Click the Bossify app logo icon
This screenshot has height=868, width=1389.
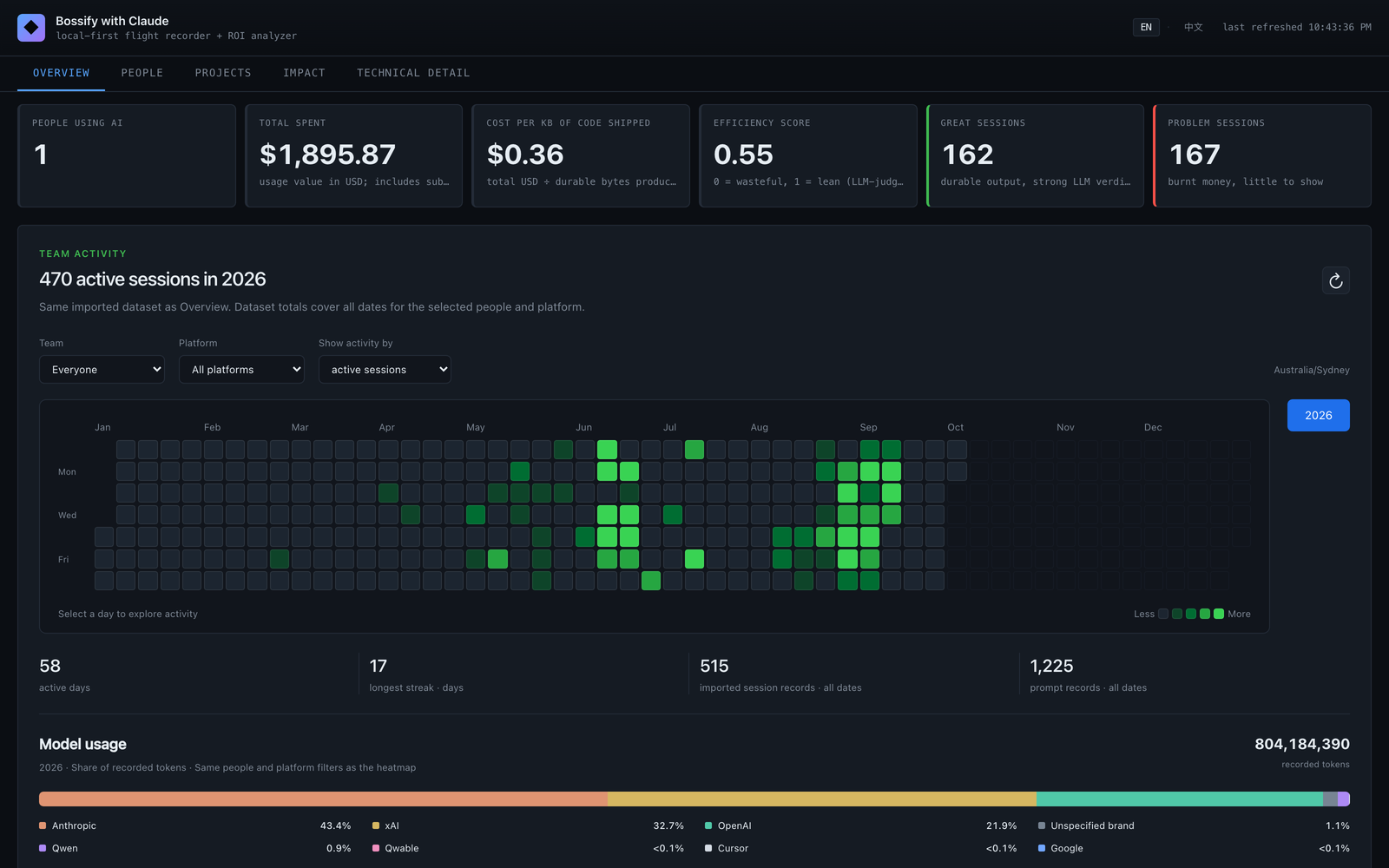tap(31, 28)
